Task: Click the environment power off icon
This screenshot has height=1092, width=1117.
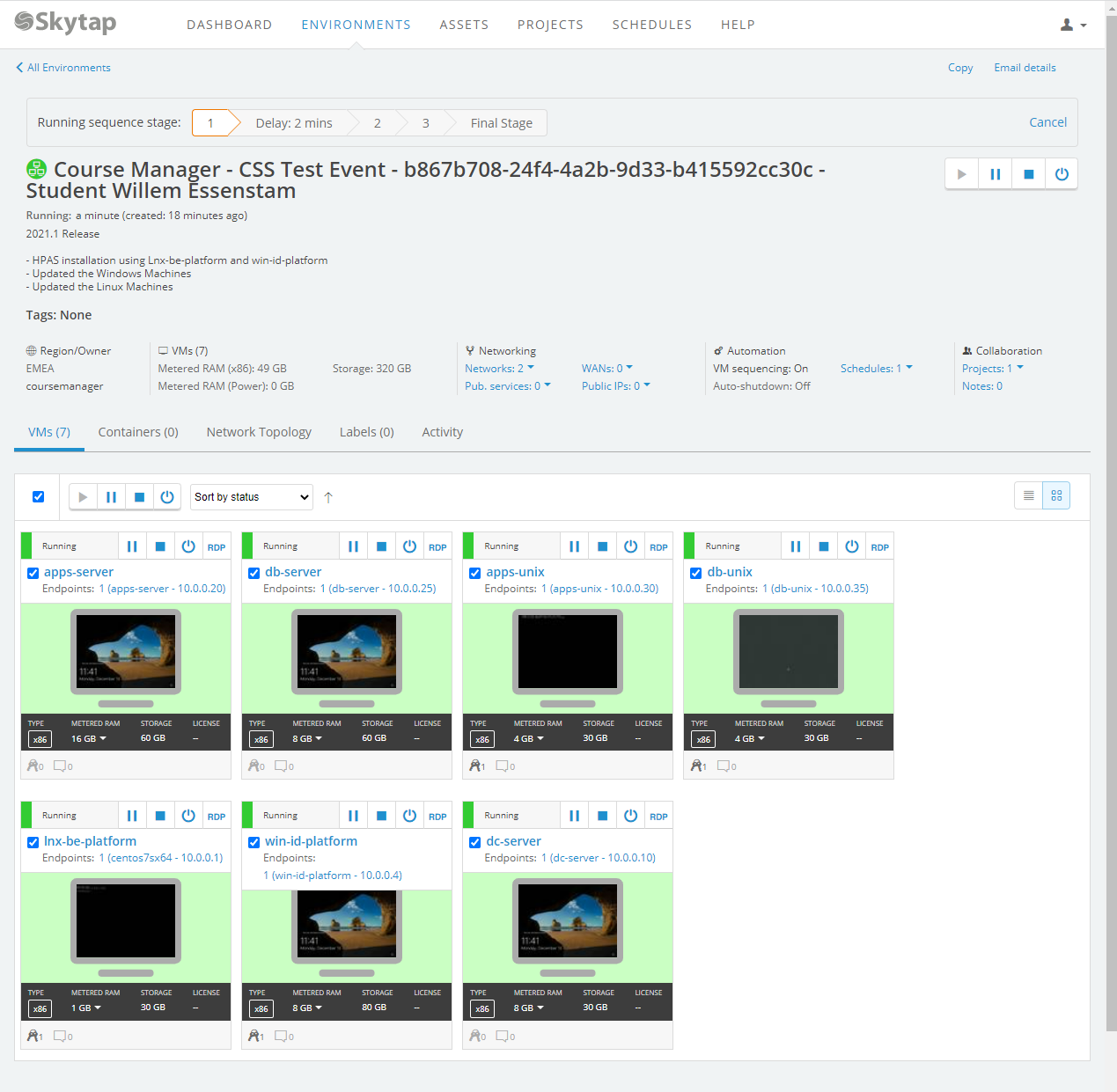Action: point(1062,174)
